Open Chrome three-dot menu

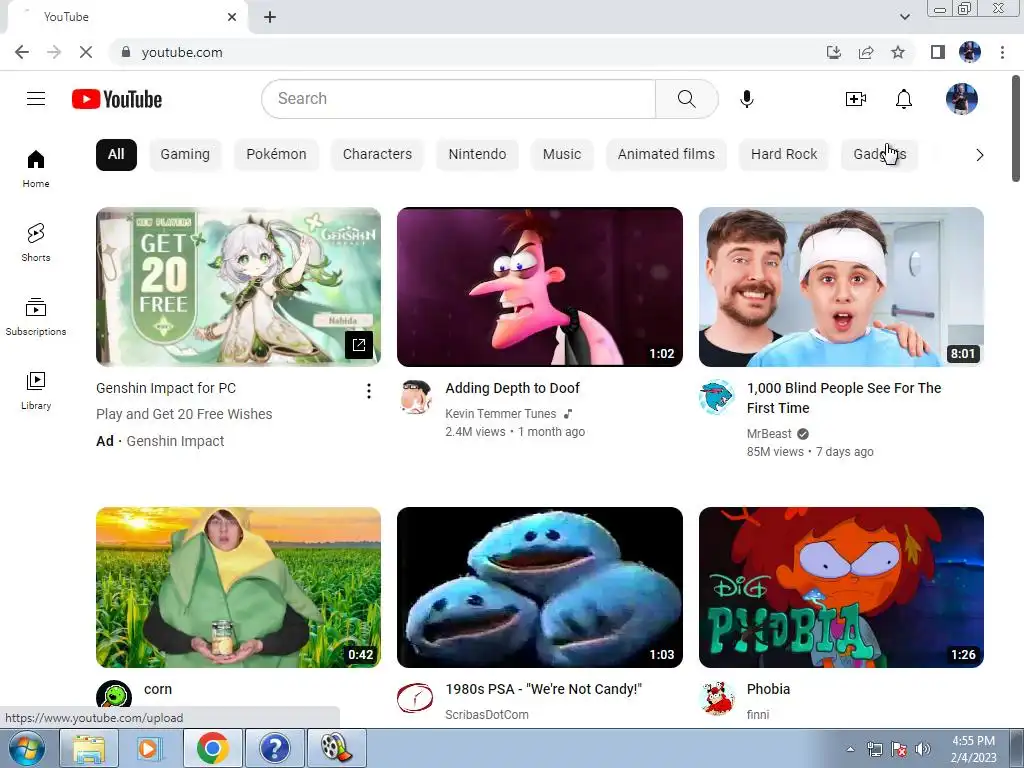tap(1002, 52)
